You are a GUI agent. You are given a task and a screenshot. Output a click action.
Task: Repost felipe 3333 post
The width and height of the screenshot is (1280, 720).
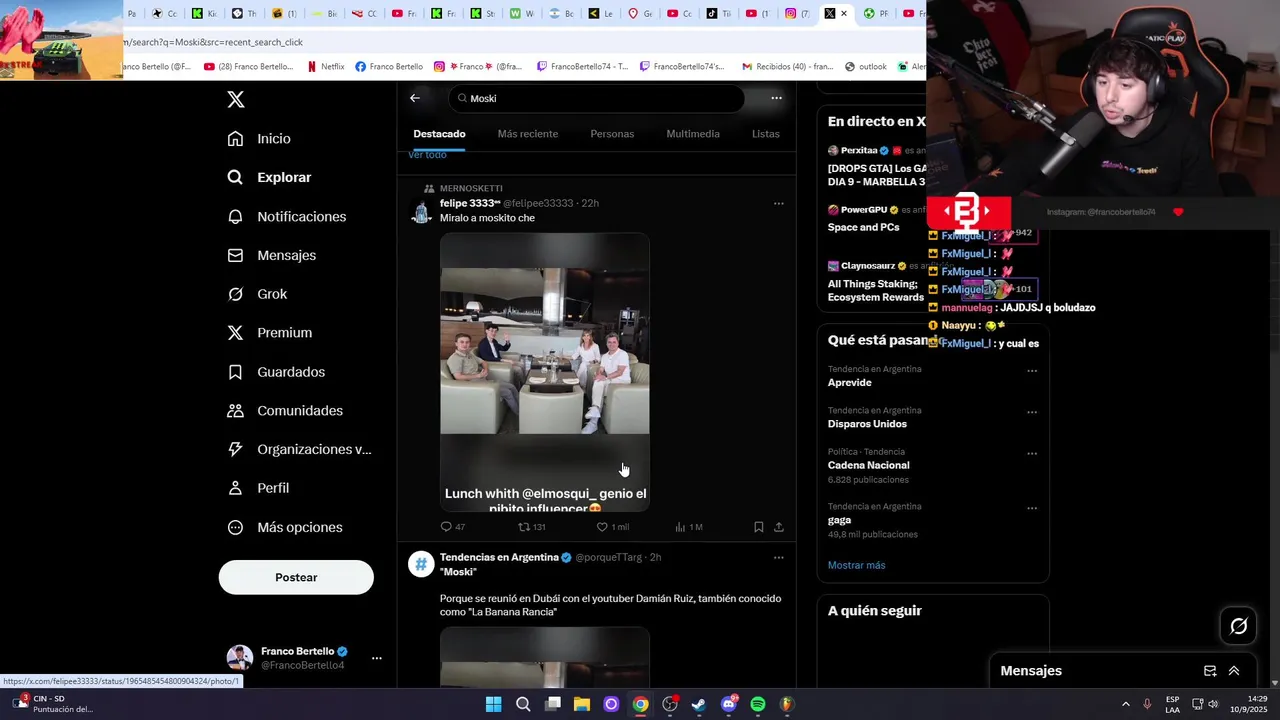[x=531, y=527]
